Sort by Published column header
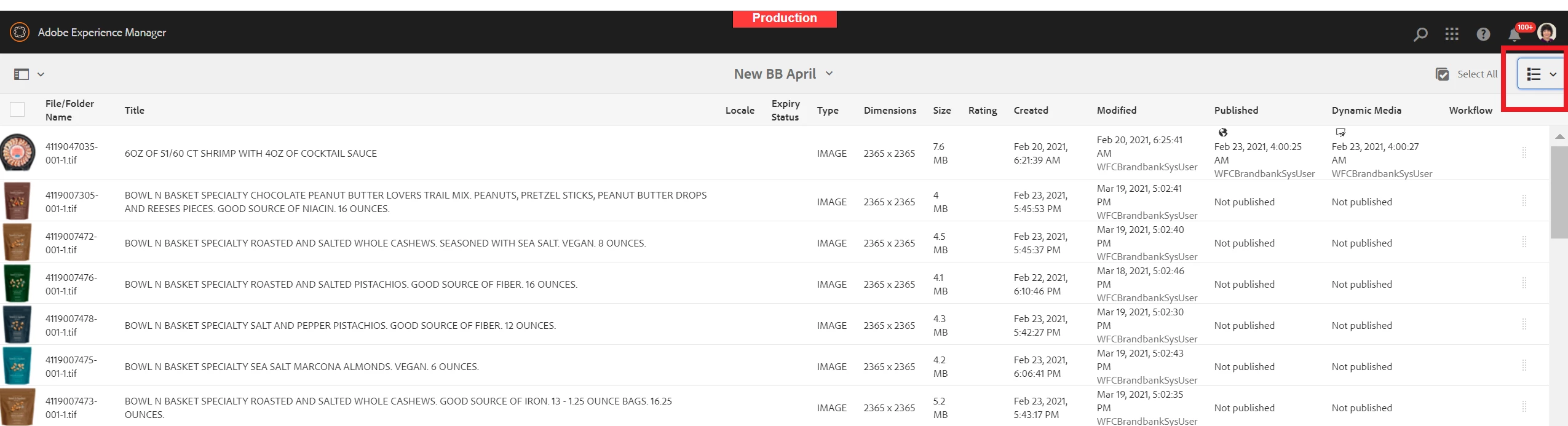 [1236, 110]
